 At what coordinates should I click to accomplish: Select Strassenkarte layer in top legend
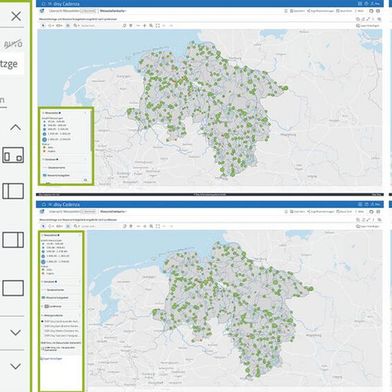(55, 167)
